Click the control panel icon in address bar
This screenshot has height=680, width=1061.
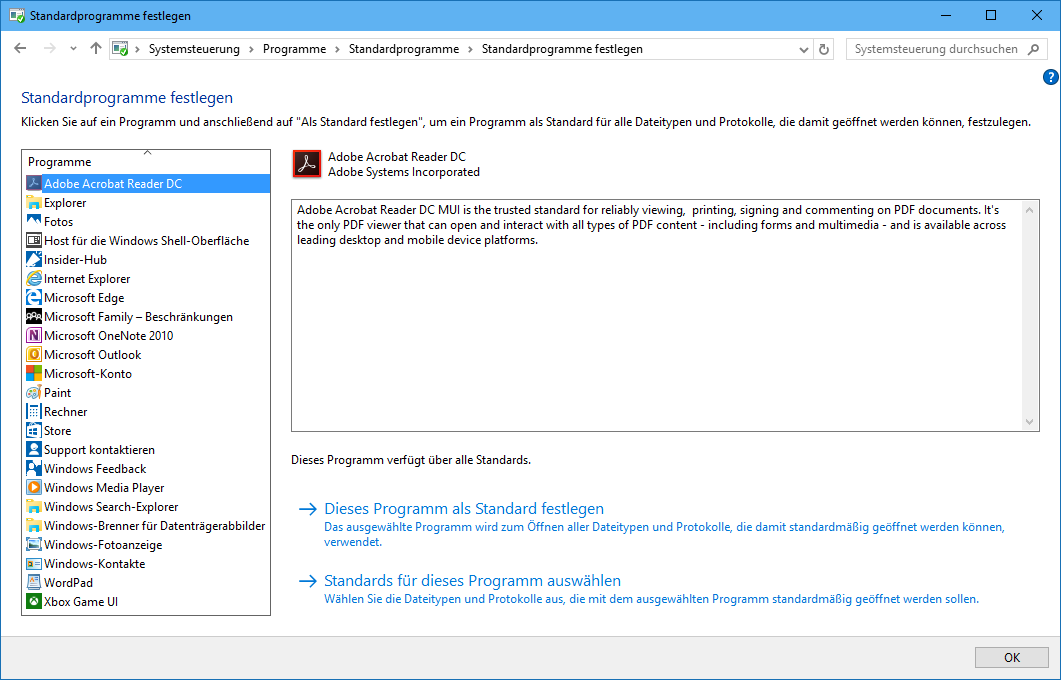[x=120, y=49]
